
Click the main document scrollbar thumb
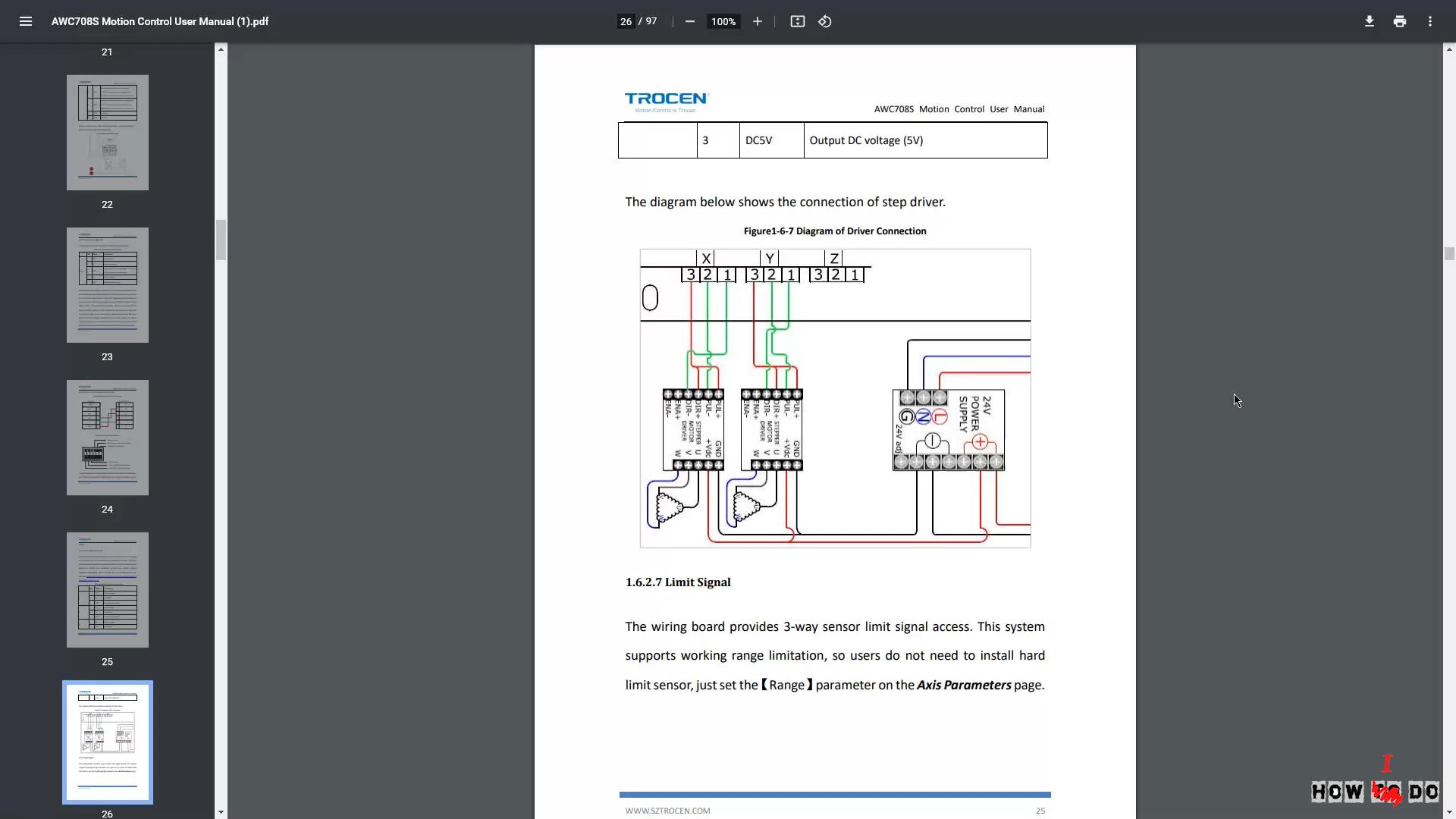(x=1448, y=254)
